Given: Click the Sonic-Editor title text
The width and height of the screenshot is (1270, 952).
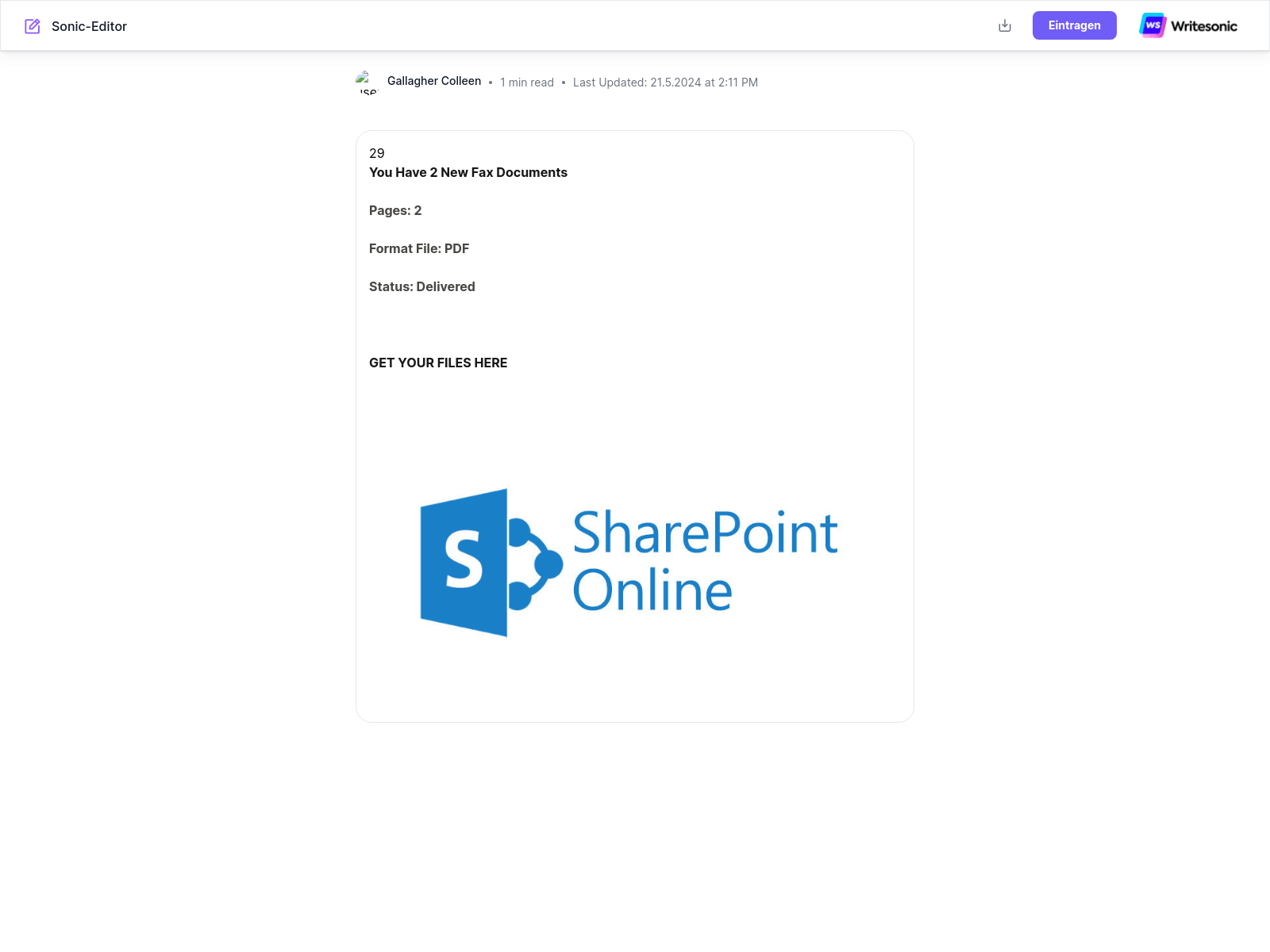Looking at the screenshot, I should (89, 26).
